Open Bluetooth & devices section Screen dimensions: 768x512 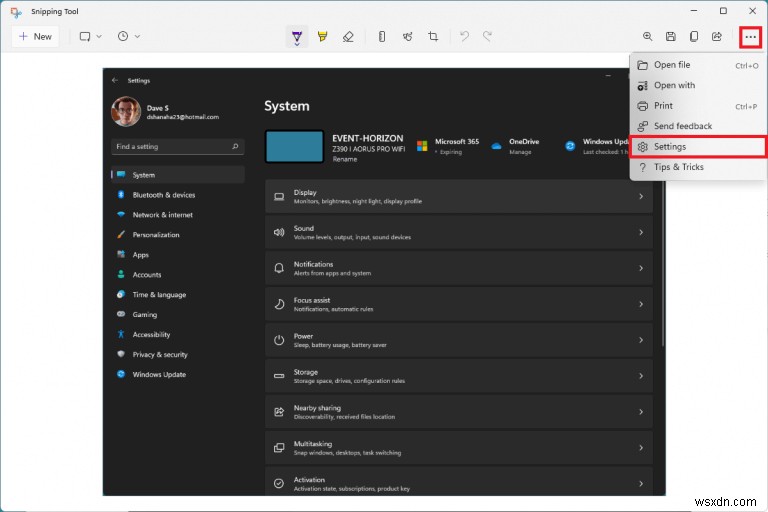click(178, 195)
